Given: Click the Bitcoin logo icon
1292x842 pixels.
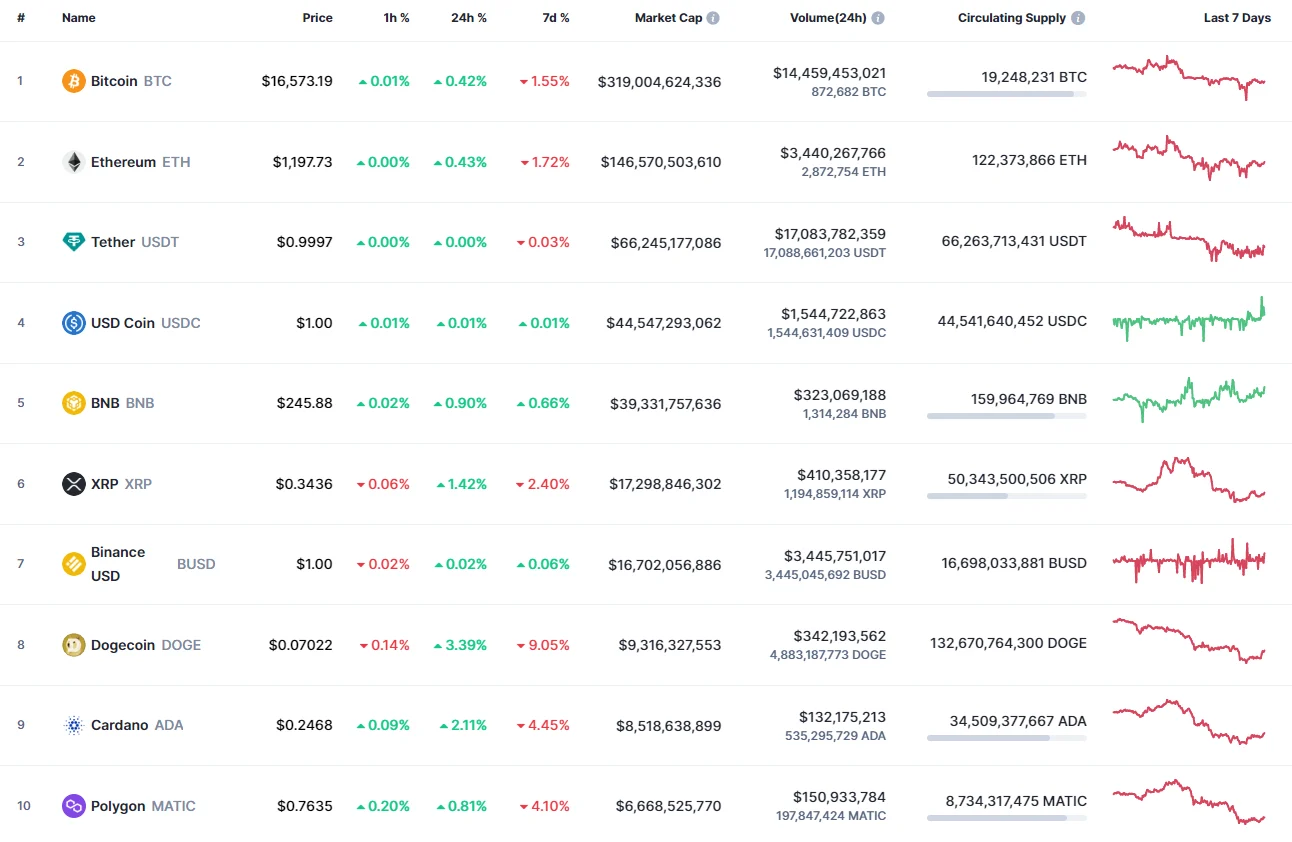Looking at the screenshot, I should 73,81.
